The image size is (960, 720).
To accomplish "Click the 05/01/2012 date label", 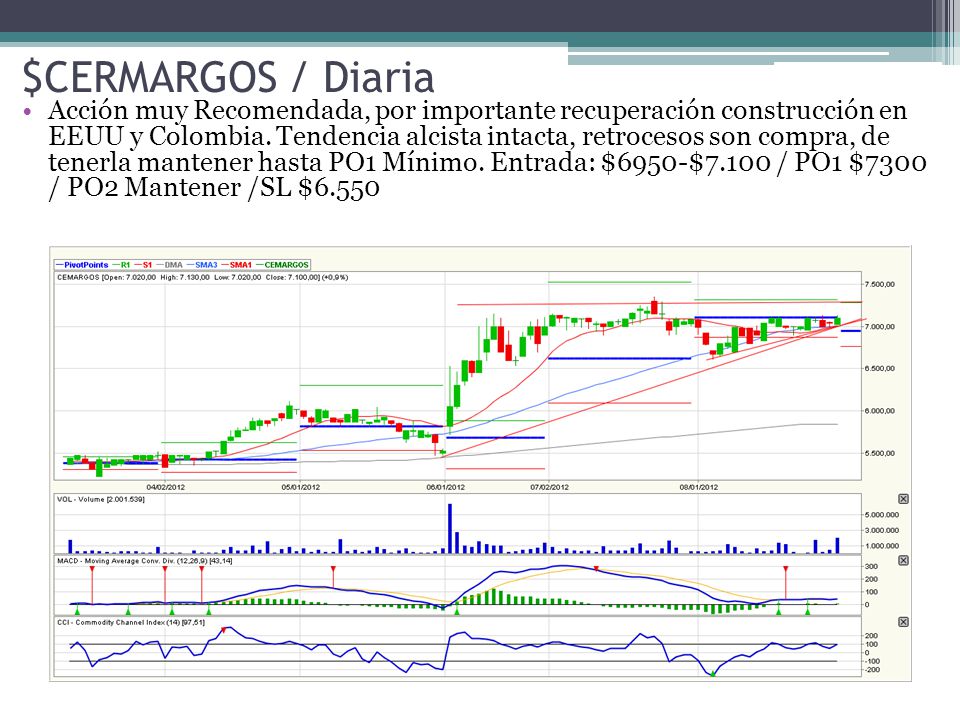I will coord(300,487).
